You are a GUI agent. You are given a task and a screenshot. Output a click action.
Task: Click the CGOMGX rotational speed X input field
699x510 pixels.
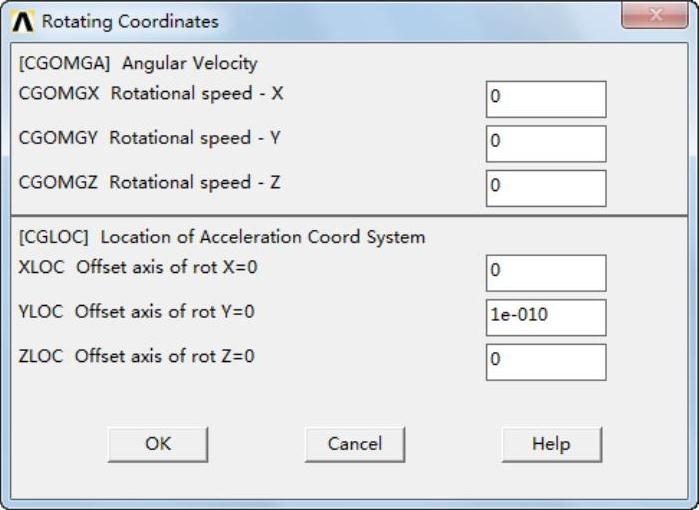click(546, 99)
